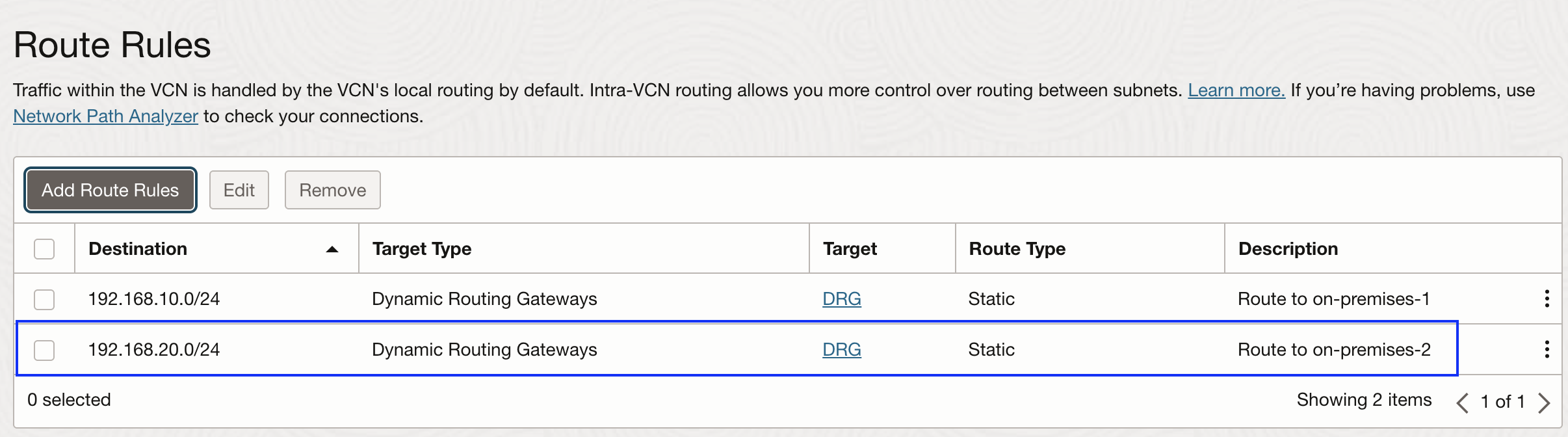Screen dimensions: 1568x437
Task: Toggle the select-all checkbox in table header
Action: (x=44, y=248)
